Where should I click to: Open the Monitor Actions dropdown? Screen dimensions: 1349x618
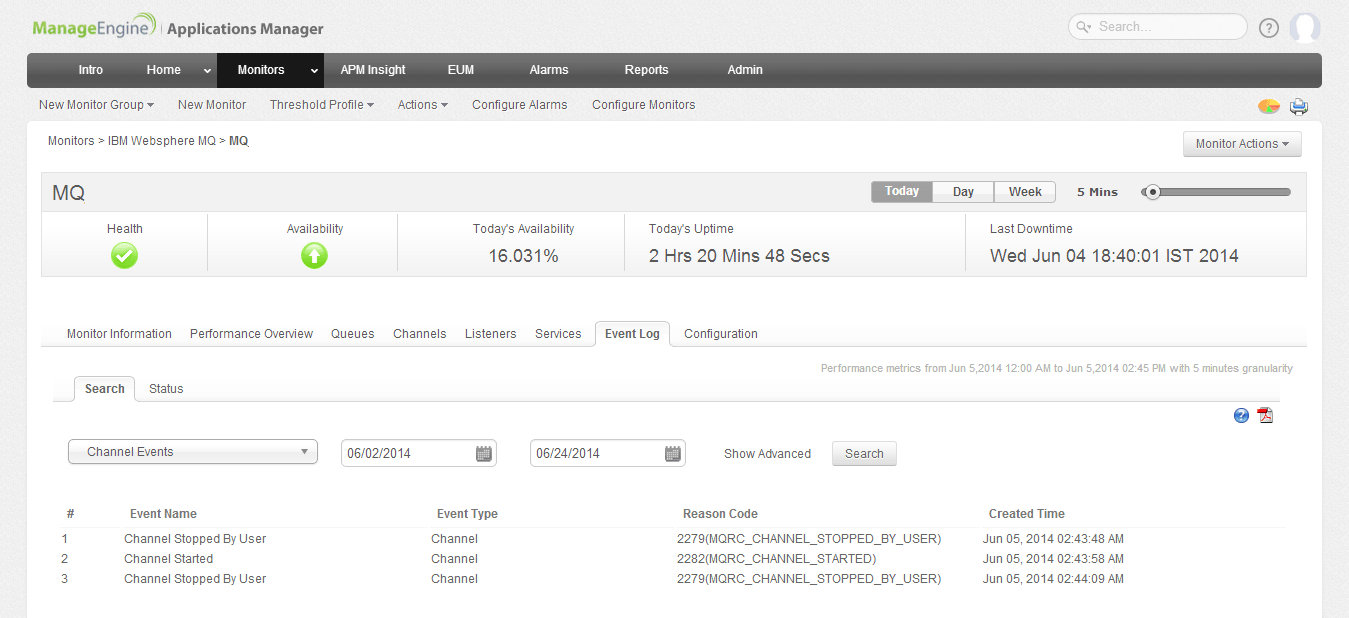coord(1242,144)
